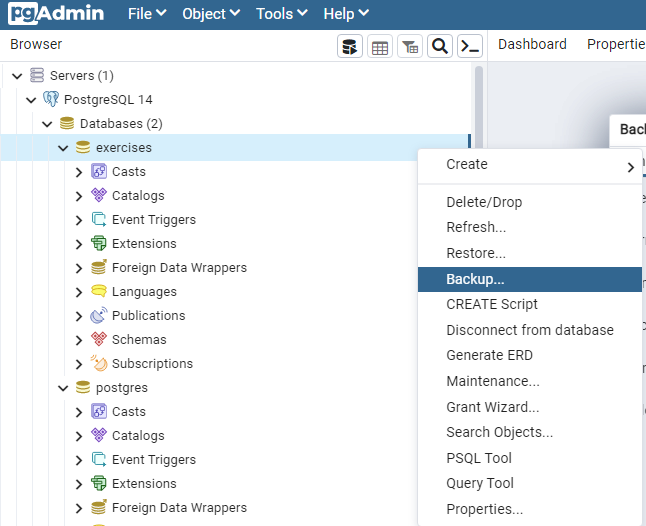This screenshot has height=526, width=646.
Task: Select Event Triggers label under exercises
Action: coord(154,220)
